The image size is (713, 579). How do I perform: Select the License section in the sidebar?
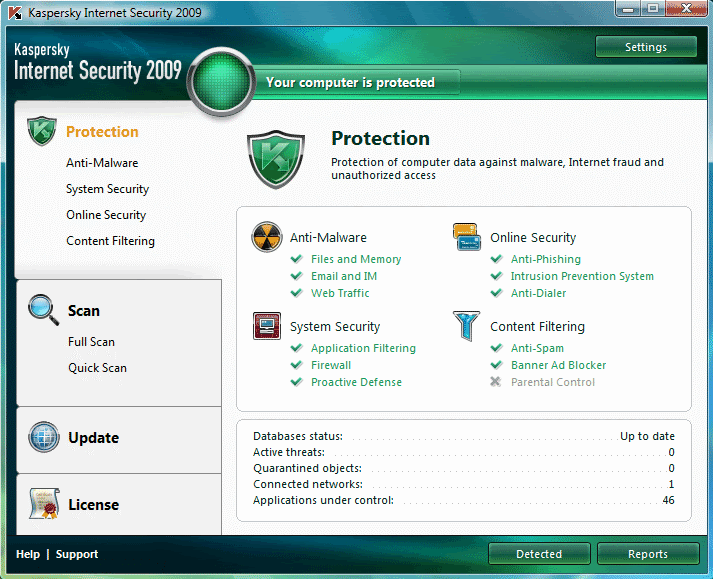point(94,504)
